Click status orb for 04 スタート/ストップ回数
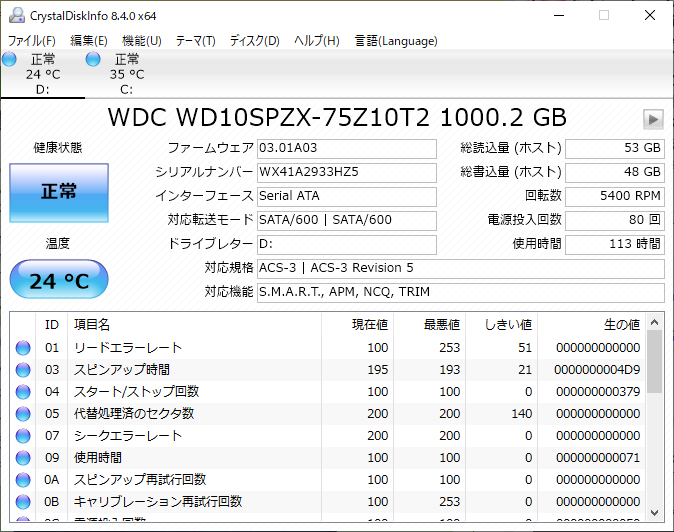This screenshot has width=674, height=532. 23,391
